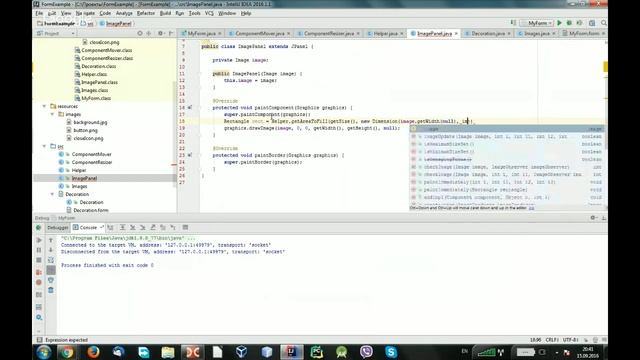Switch to the MyForm.java editor tab
This screenshot has width=640, height=360.
point(201,33)
